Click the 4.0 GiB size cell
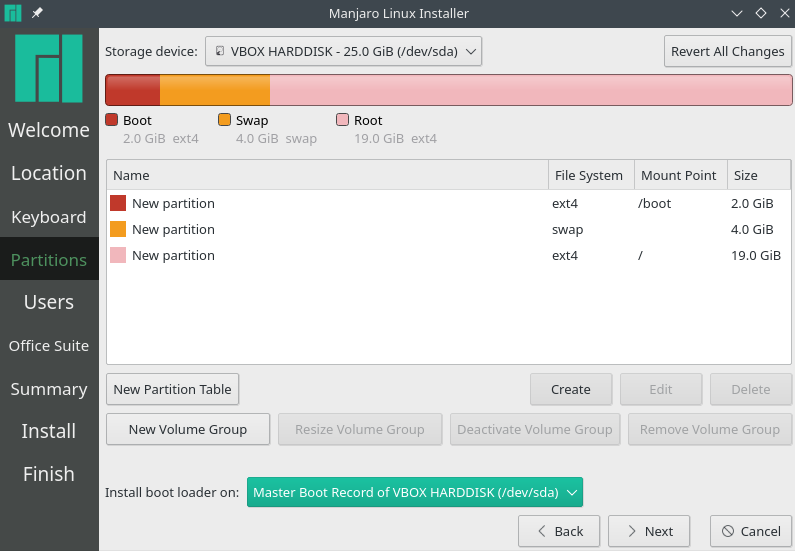 pos(752,230)
